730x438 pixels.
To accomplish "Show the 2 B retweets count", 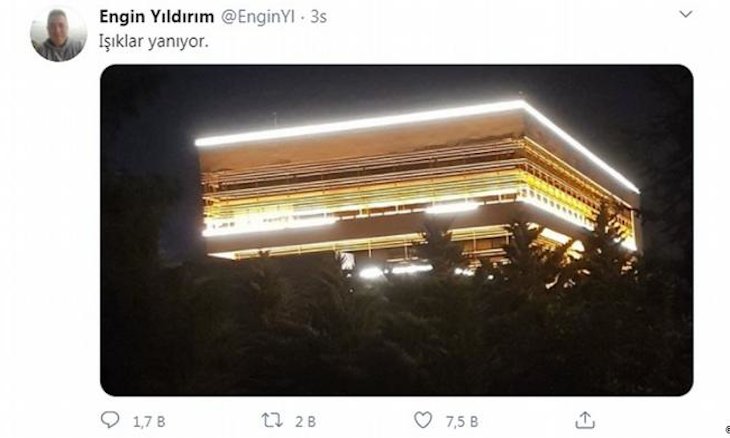I will click(305, 422).
